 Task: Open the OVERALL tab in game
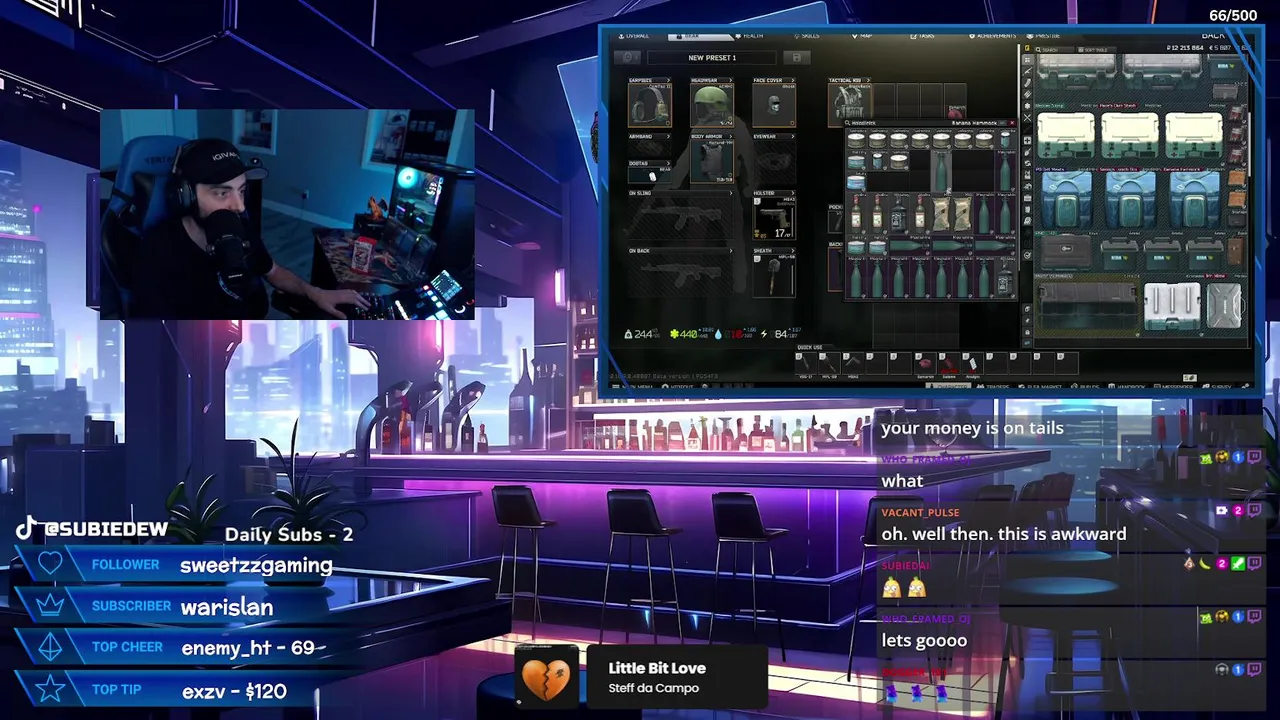[x=634, y=35]
